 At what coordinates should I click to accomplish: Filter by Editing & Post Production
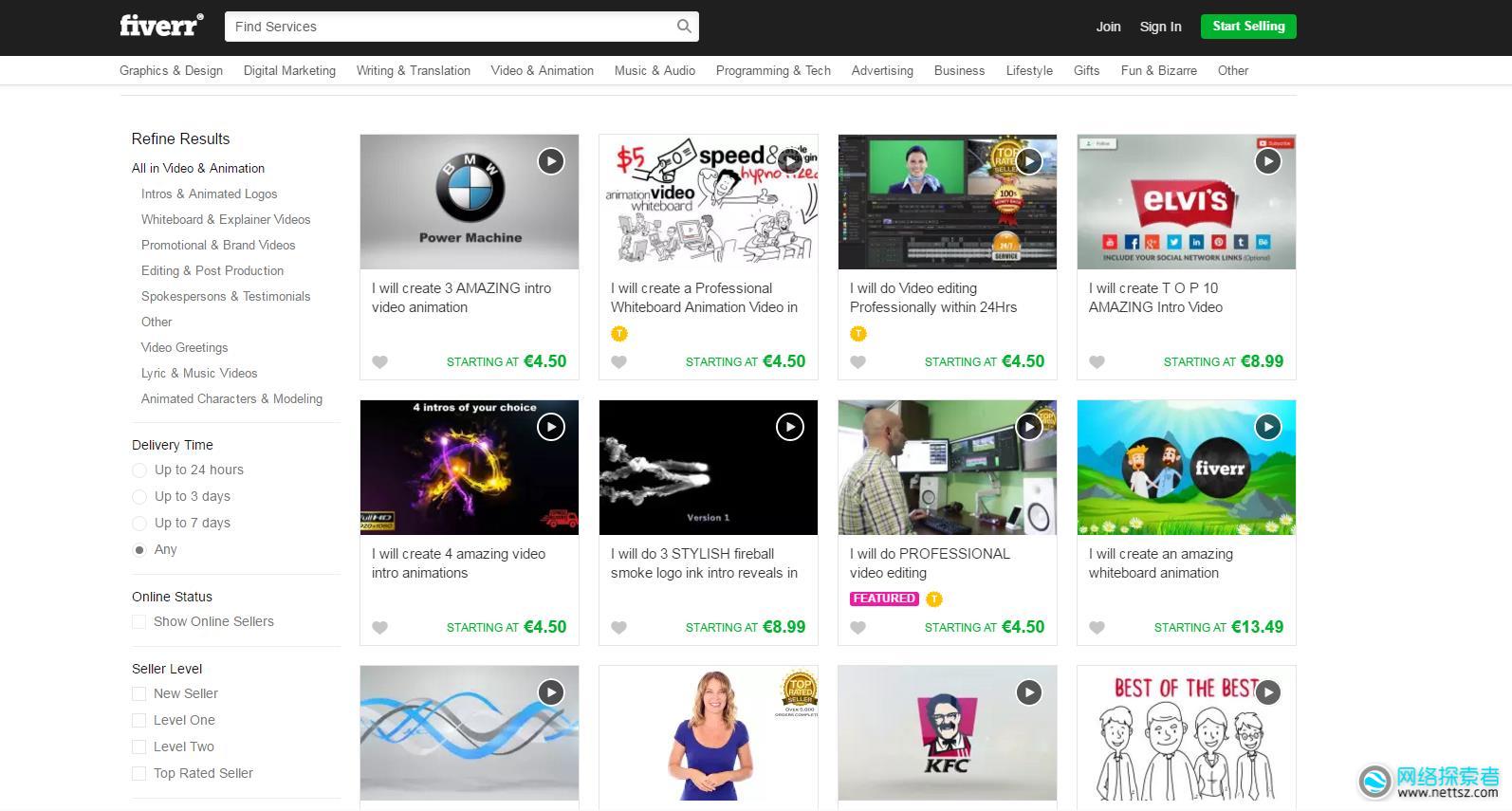coord(212,270)
